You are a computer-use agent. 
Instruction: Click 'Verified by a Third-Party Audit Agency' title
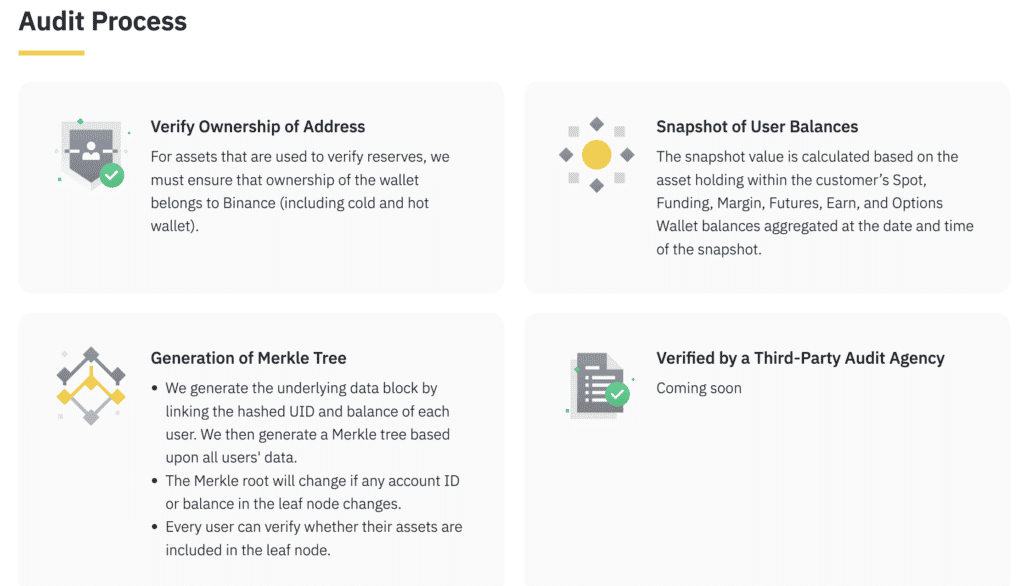pos(800,358)
